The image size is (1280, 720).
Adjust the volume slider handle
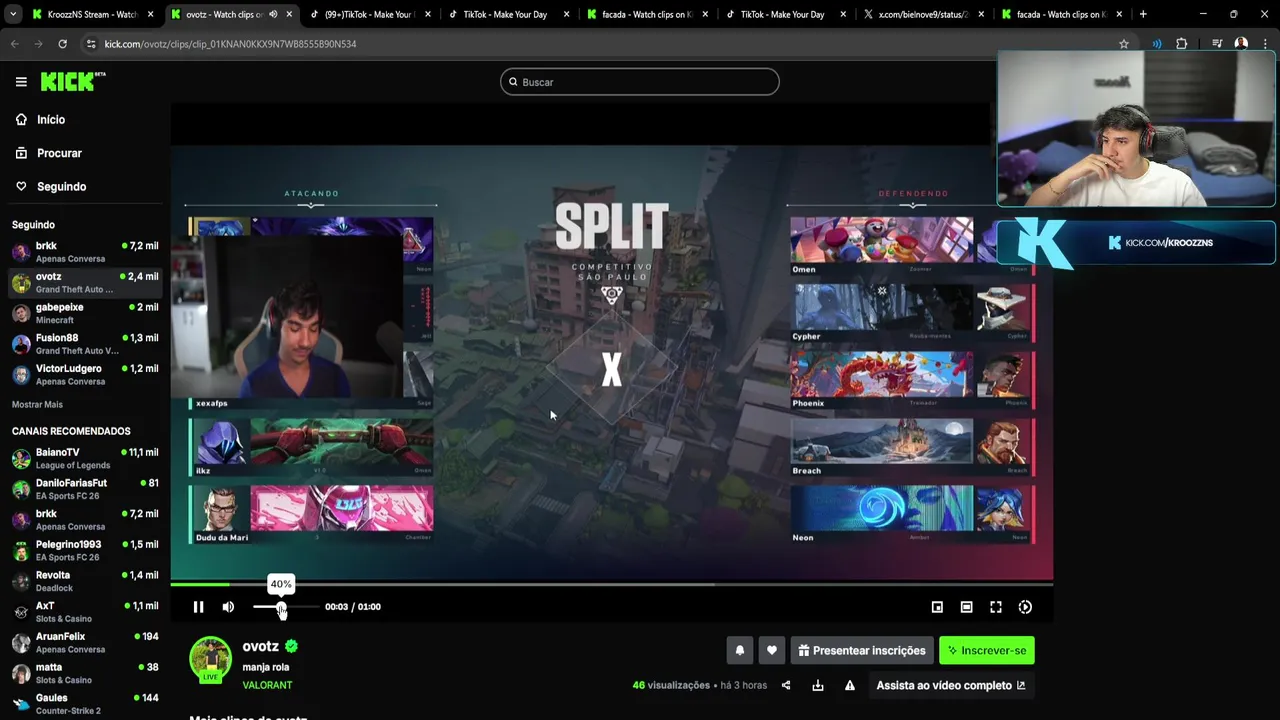point(281,607)
